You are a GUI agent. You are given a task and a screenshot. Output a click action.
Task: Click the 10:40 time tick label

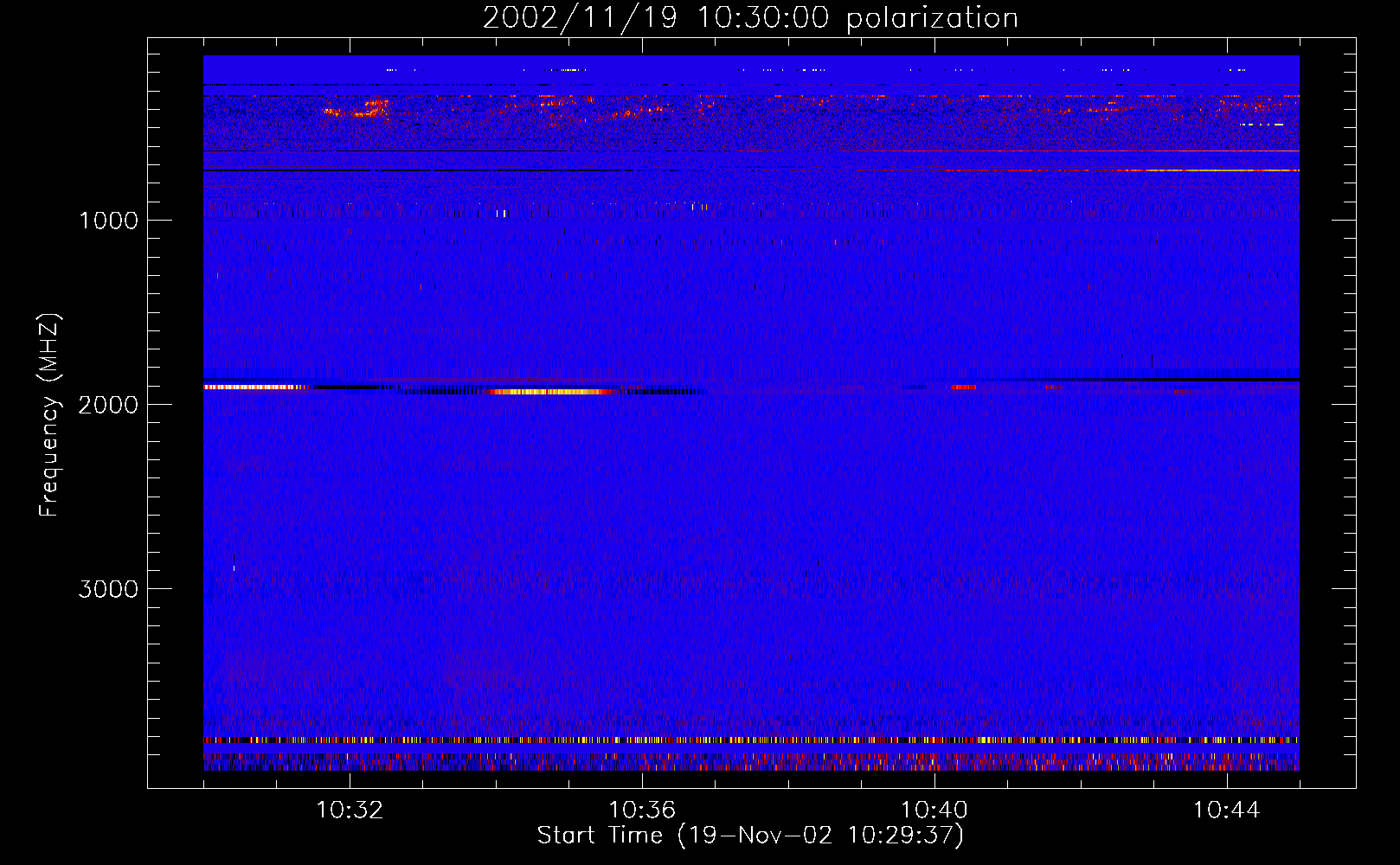[934, 810]
